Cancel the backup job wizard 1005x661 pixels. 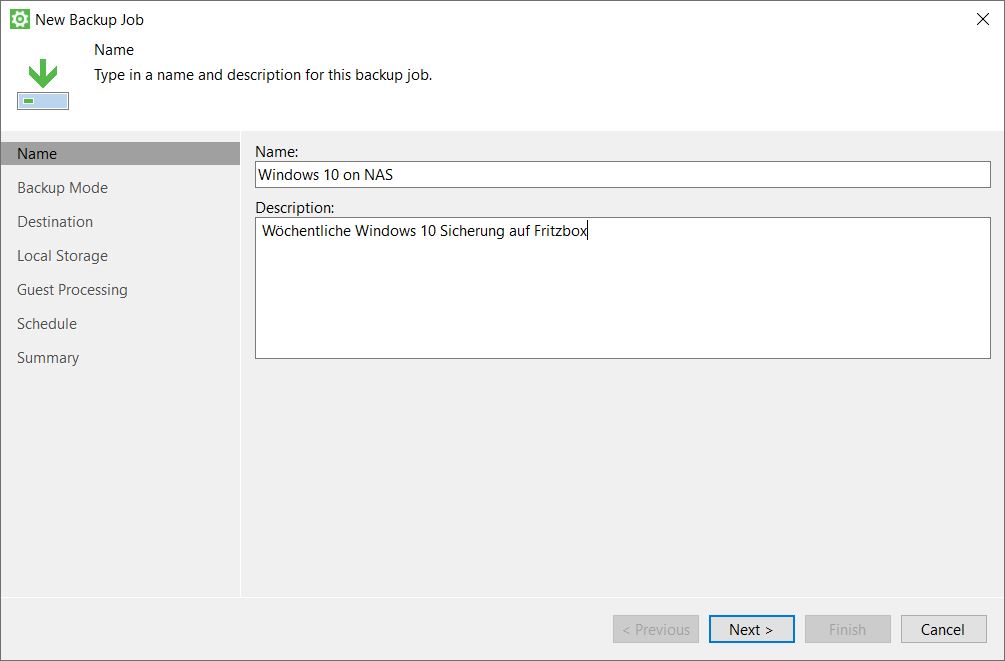(942, 629)
